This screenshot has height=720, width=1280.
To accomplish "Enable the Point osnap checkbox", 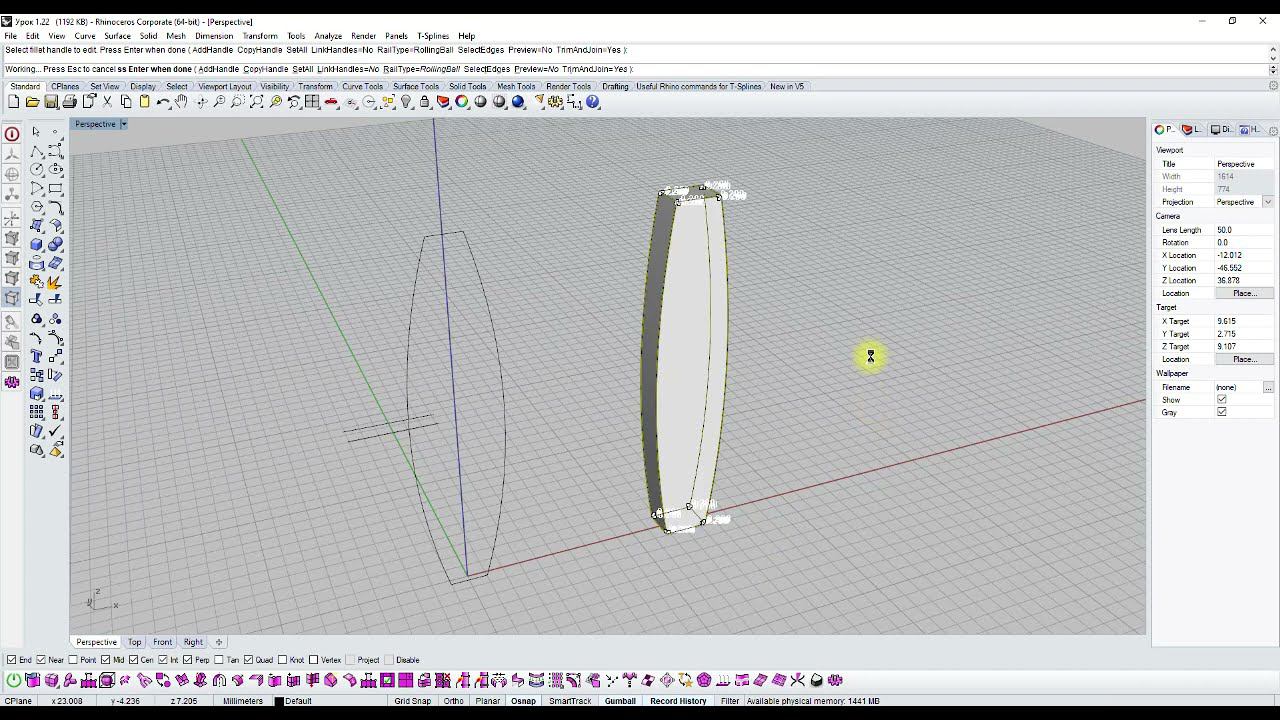I will [74, 660].
